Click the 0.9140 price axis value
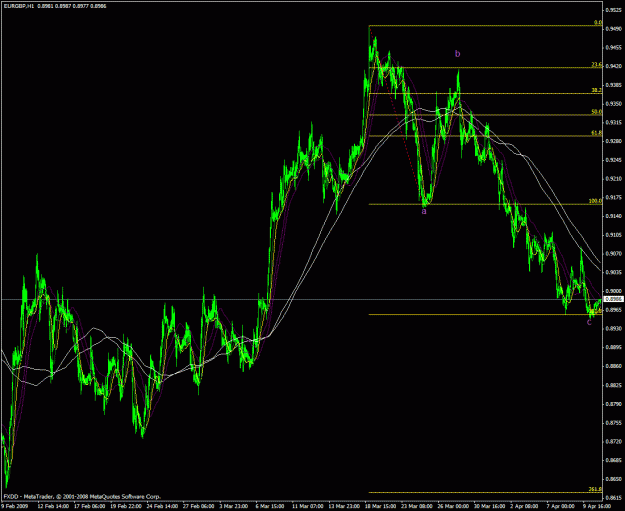Viewport: 625px width, 511px height. pos(613,216)
